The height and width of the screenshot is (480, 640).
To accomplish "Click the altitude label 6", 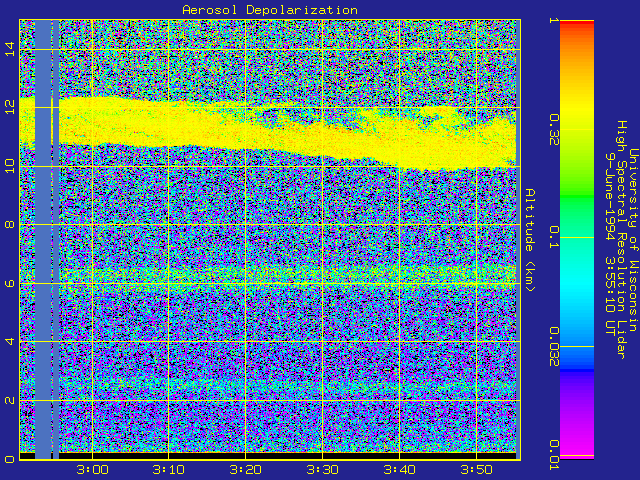I will (10, 283).
